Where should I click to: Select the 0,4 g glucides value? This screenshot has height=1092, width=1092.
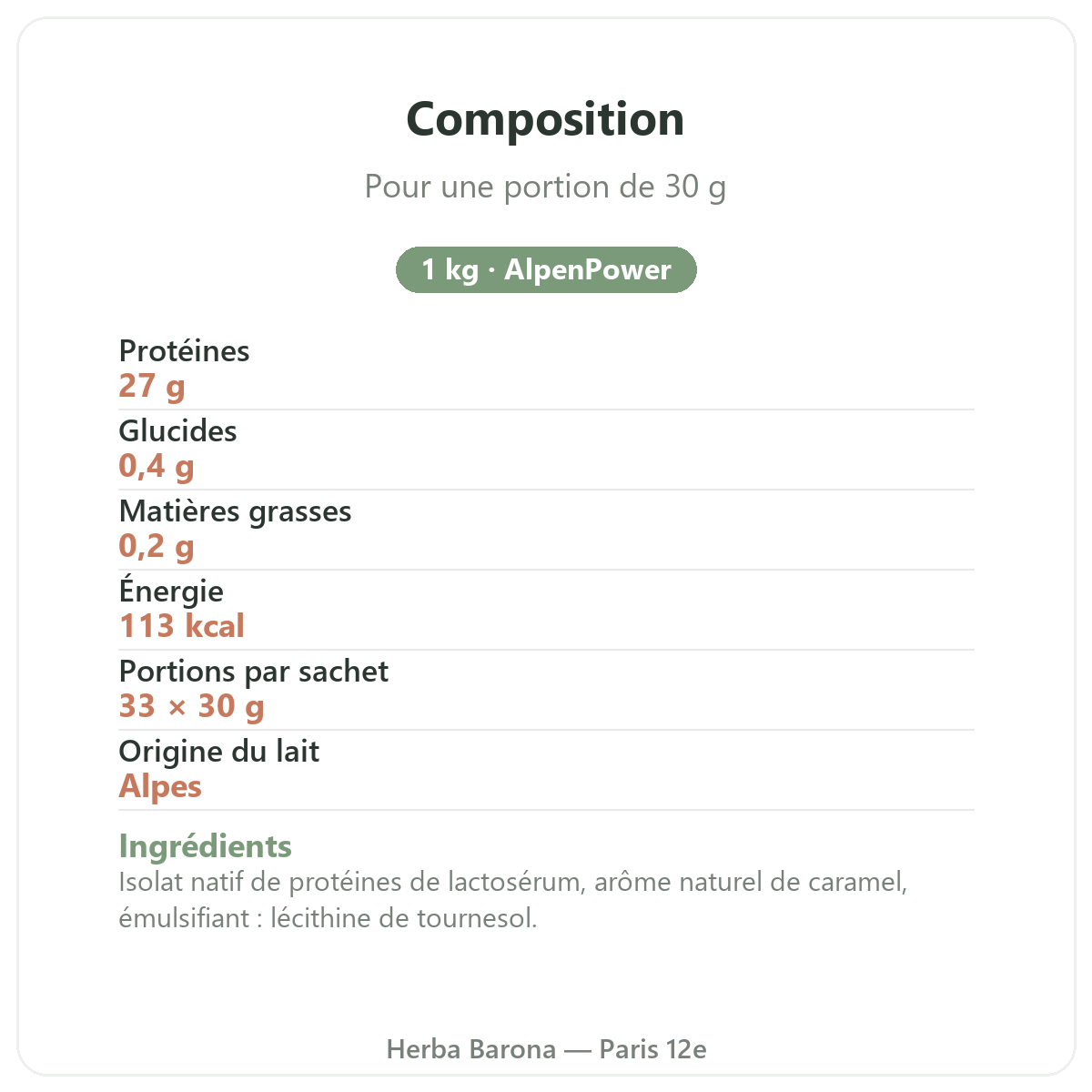coord(157,466)
